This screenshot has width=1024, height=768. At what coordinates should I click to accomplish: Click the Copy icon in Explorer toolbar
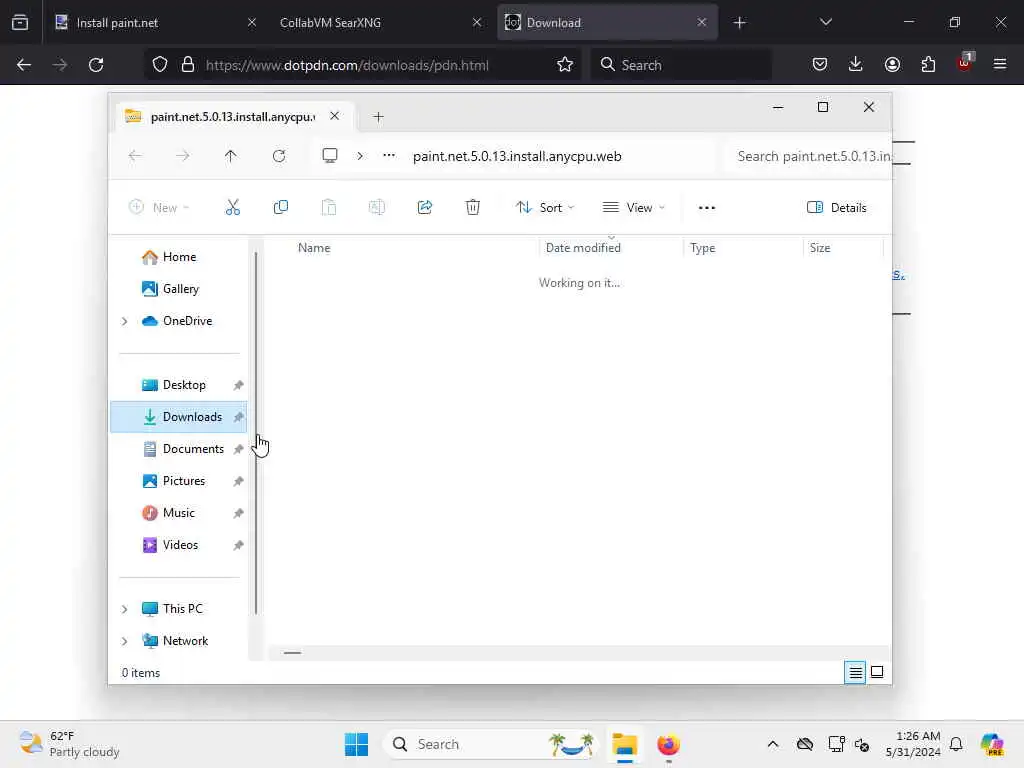click(x=281, y=208)
